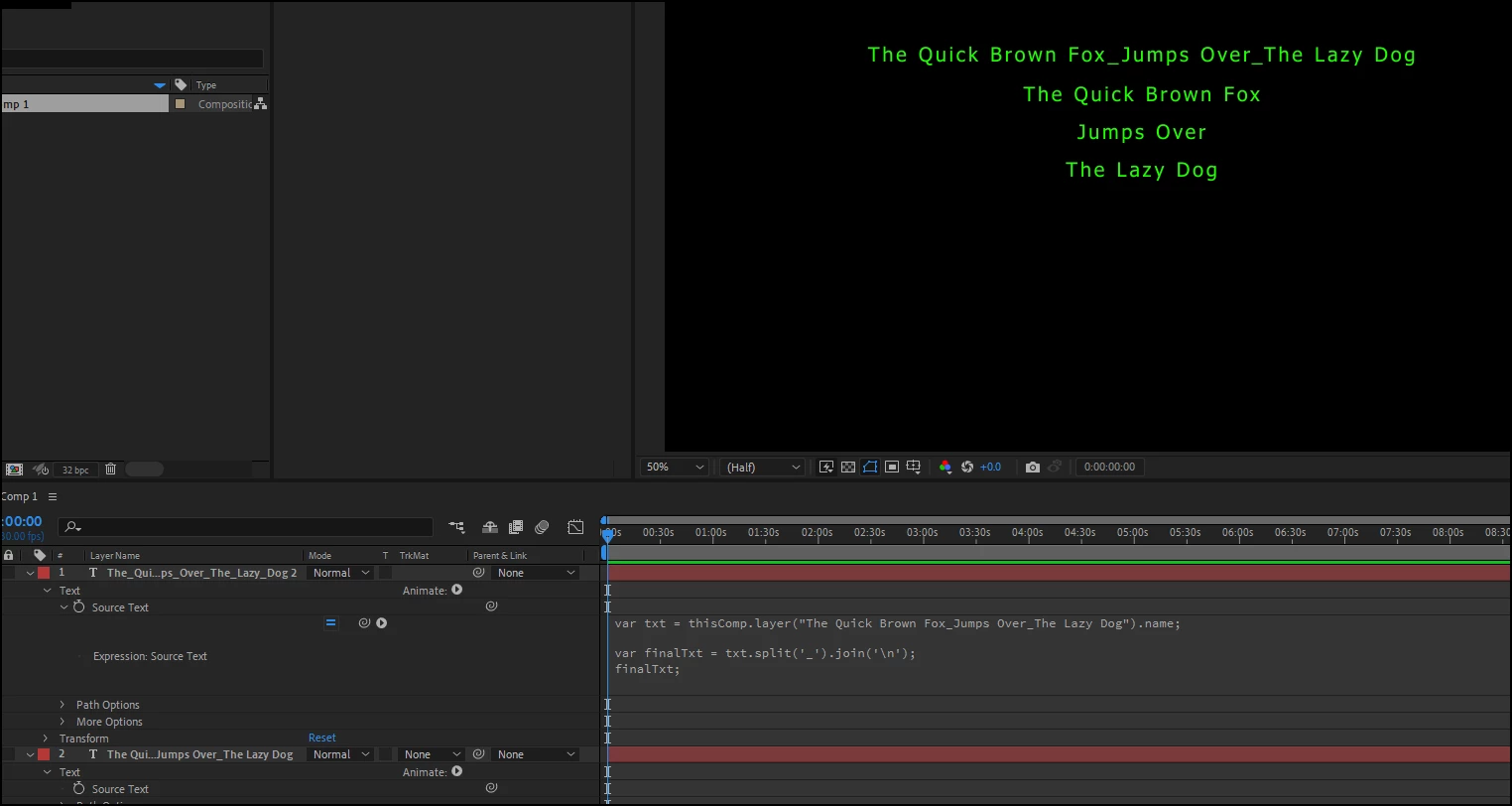Toggle Region of Interest icon

coord(892,467)
